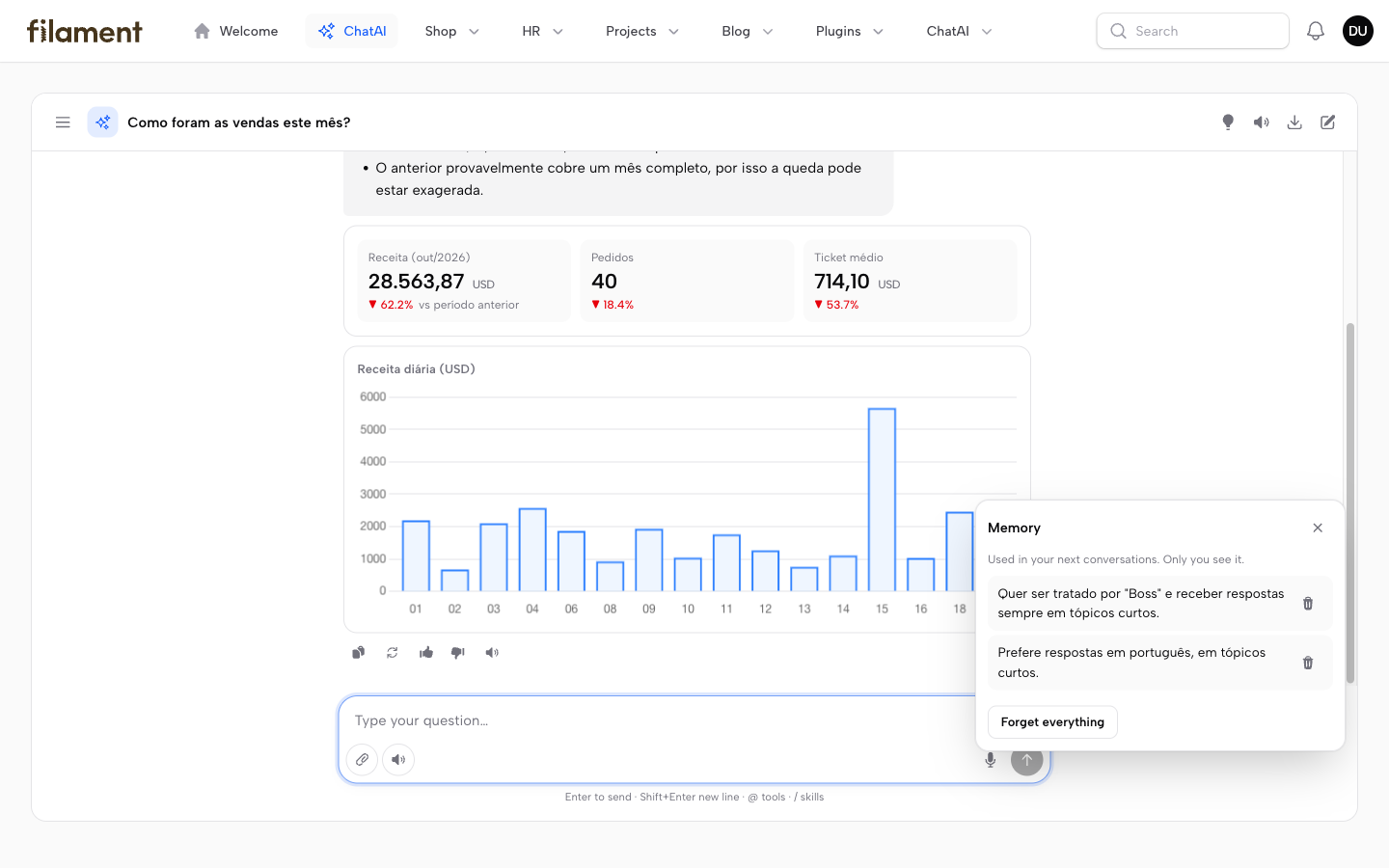Download the conversation using the download icon

pyautogui.click(x=1294, y=122)
